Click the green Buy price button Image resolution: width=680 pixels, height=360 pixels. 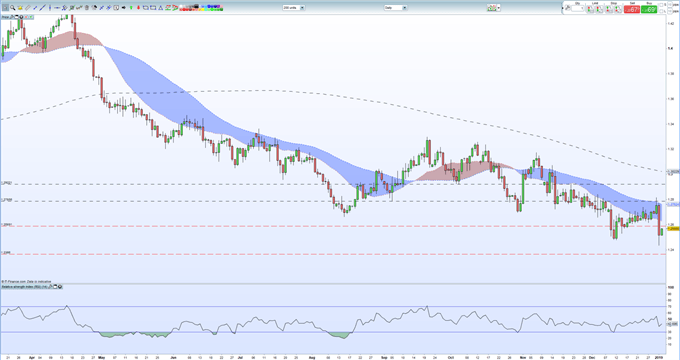[x=649, y=9]
